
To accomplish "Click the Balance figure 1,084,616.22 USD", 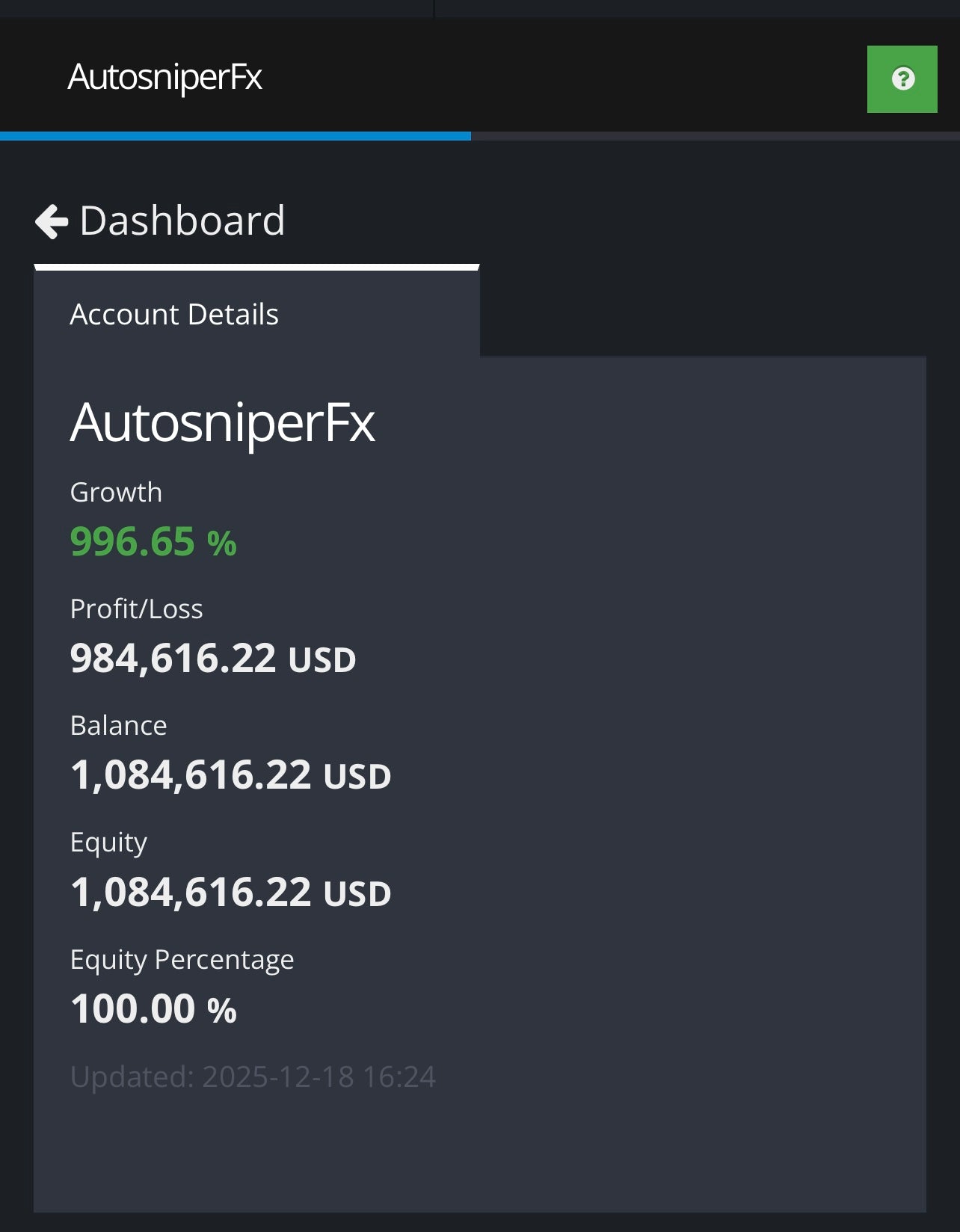I will (x=230, y=776).
